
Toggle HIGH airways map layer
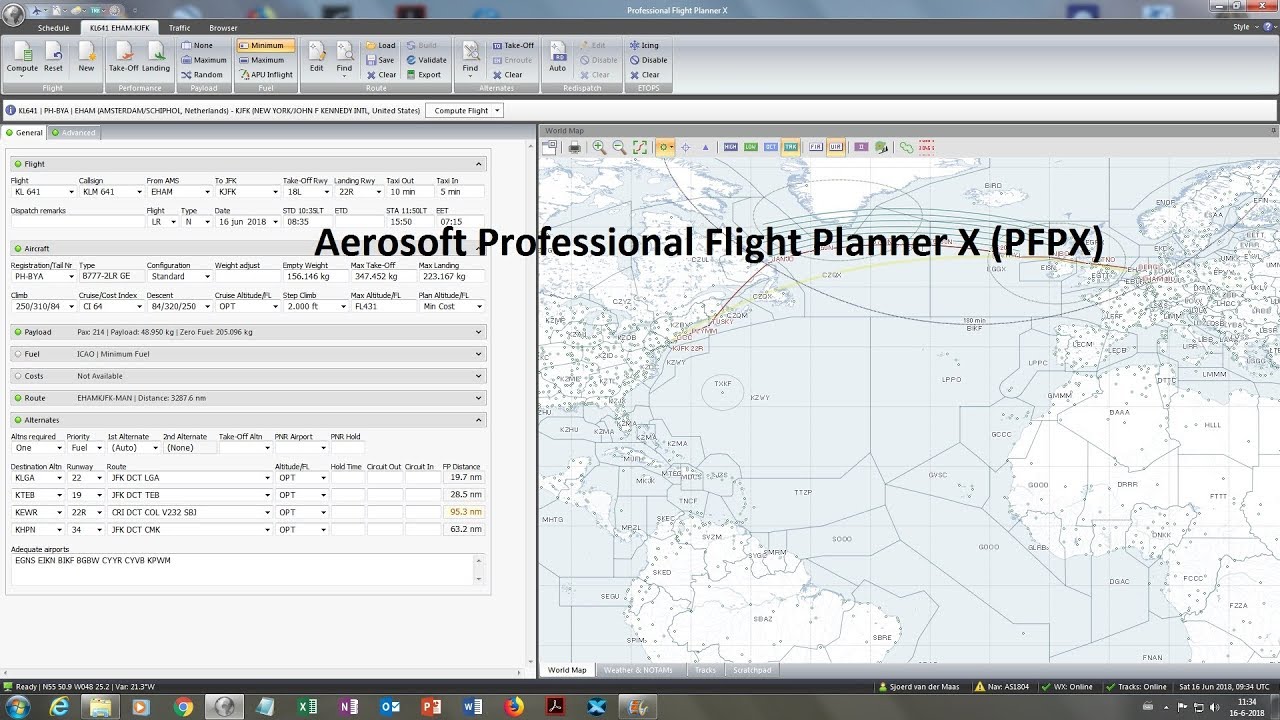point(730,147)
